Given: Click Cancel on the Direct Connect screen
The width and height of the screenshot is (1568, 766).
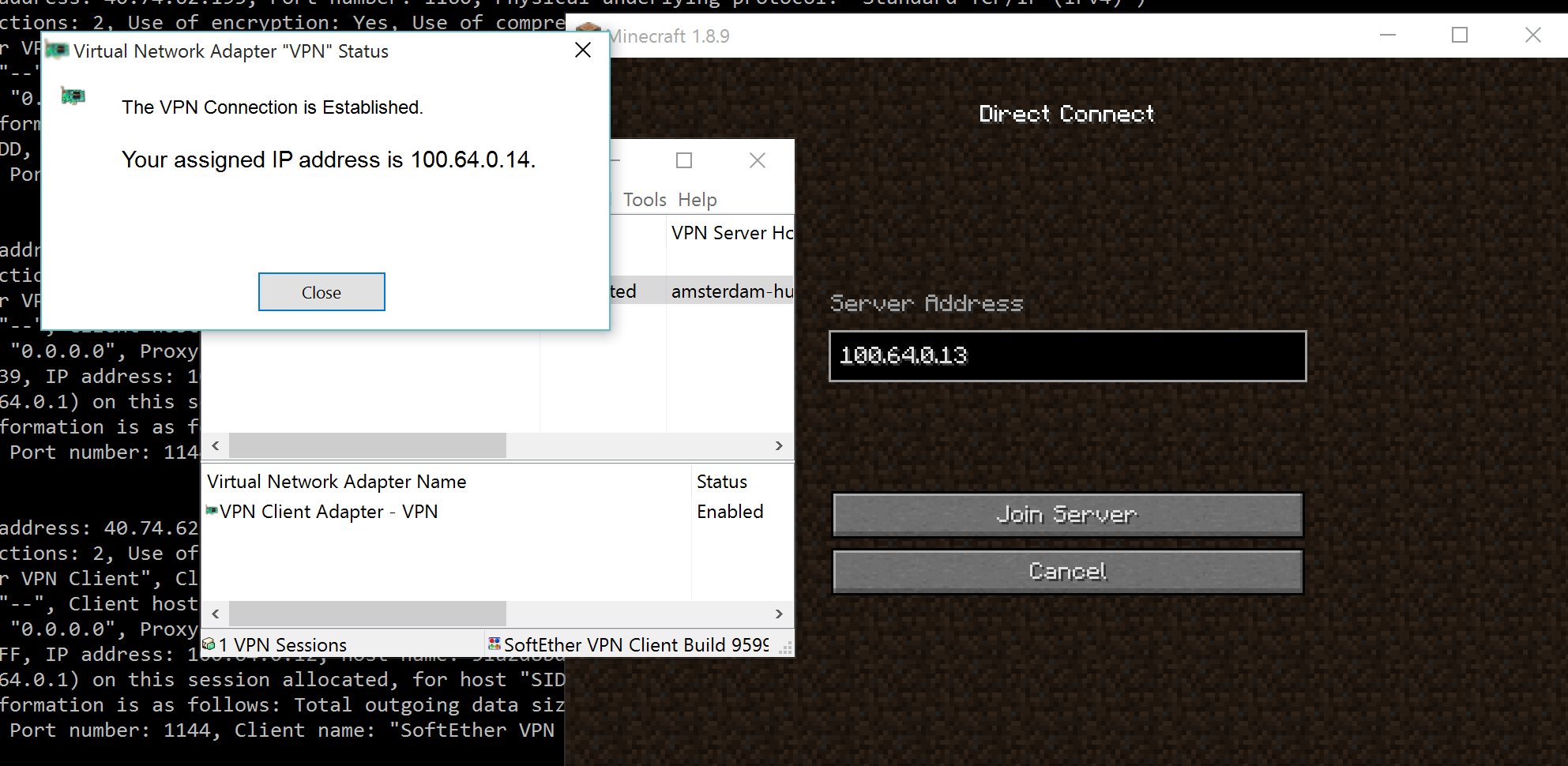Looking at the screenshot, I should (1067, 571).
